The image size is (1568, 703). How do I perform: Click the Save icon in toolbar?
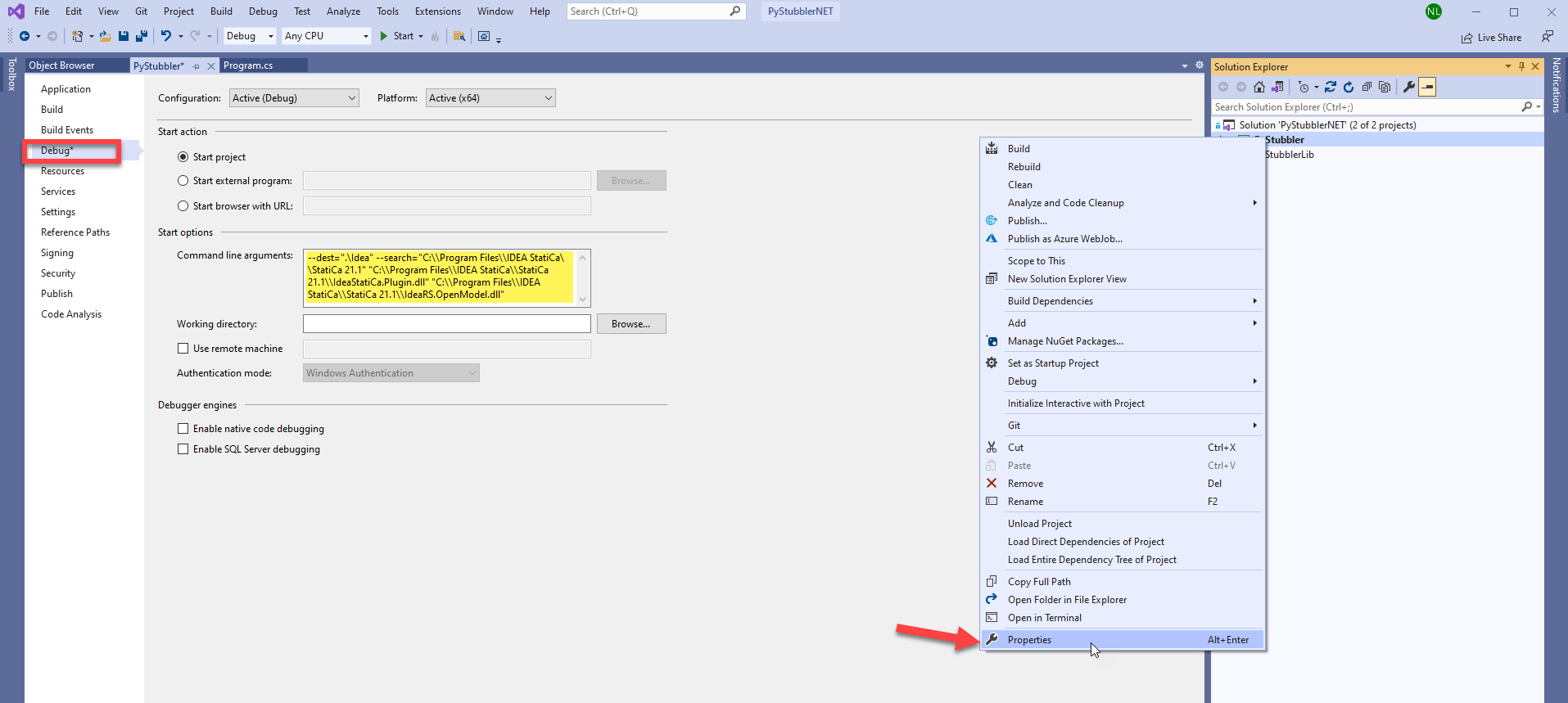123,36
